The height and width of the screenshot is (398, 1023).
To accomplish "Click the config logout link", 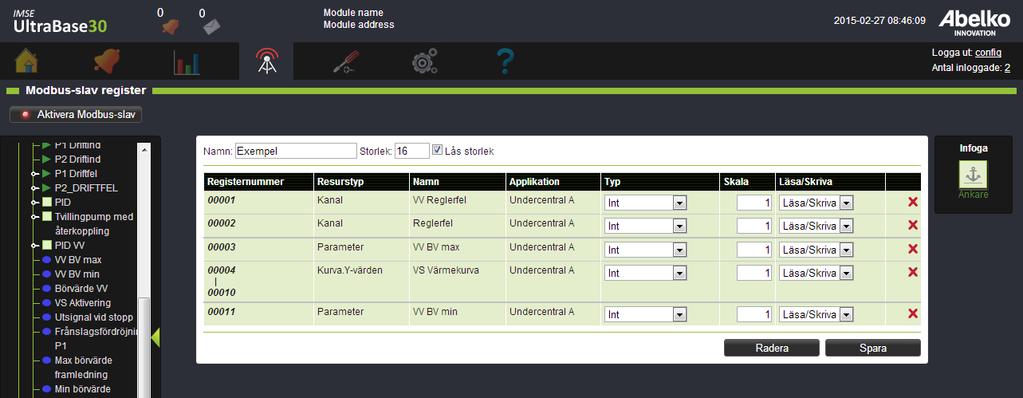I will (988, 53).
